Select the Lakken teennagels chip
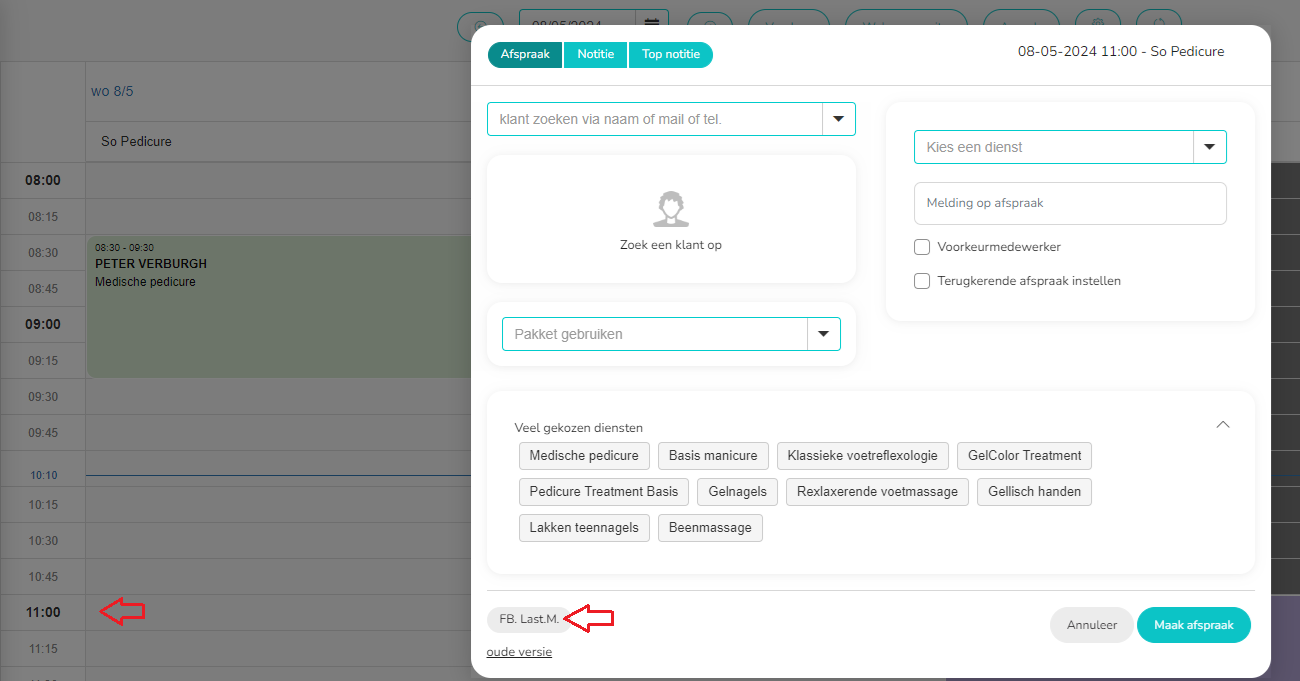The height and width of the screenshot is (681, 1300). tap(584, 528)
